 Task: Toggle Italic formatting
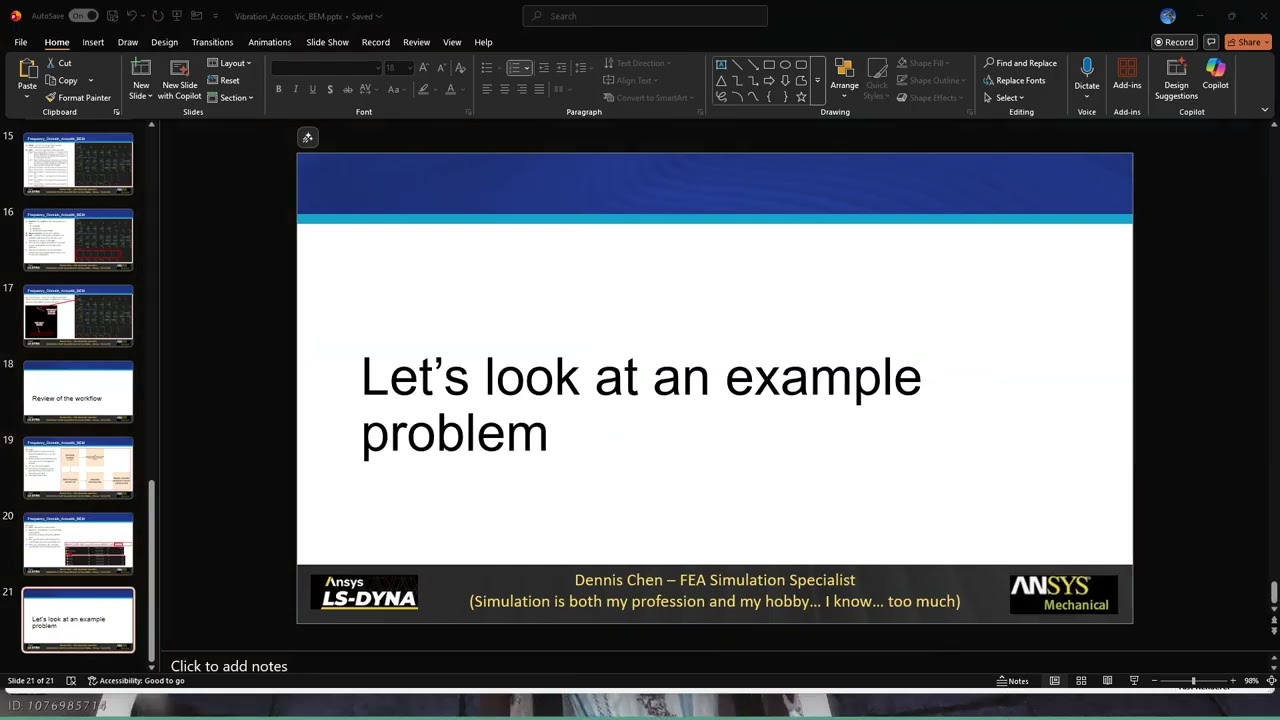[x=295, y=89]
